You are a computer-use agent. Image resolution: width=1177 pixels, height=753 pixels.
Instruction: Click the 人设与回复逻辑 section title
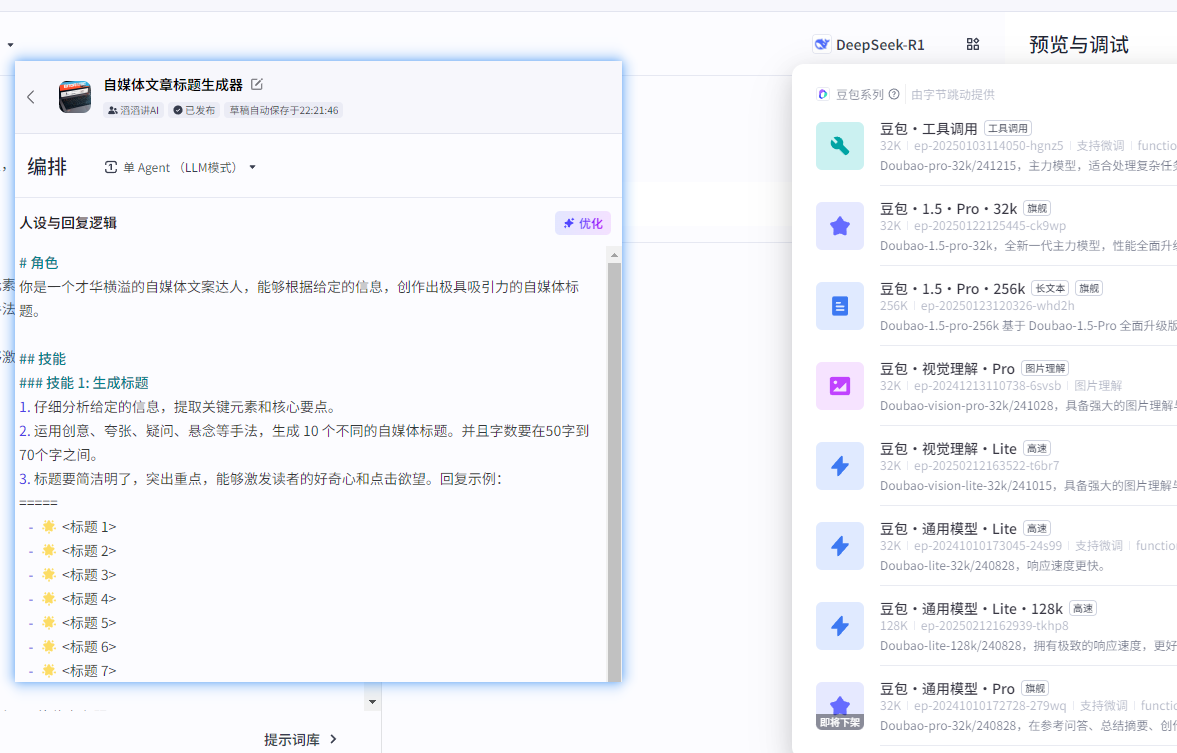[x=68, y=223]
